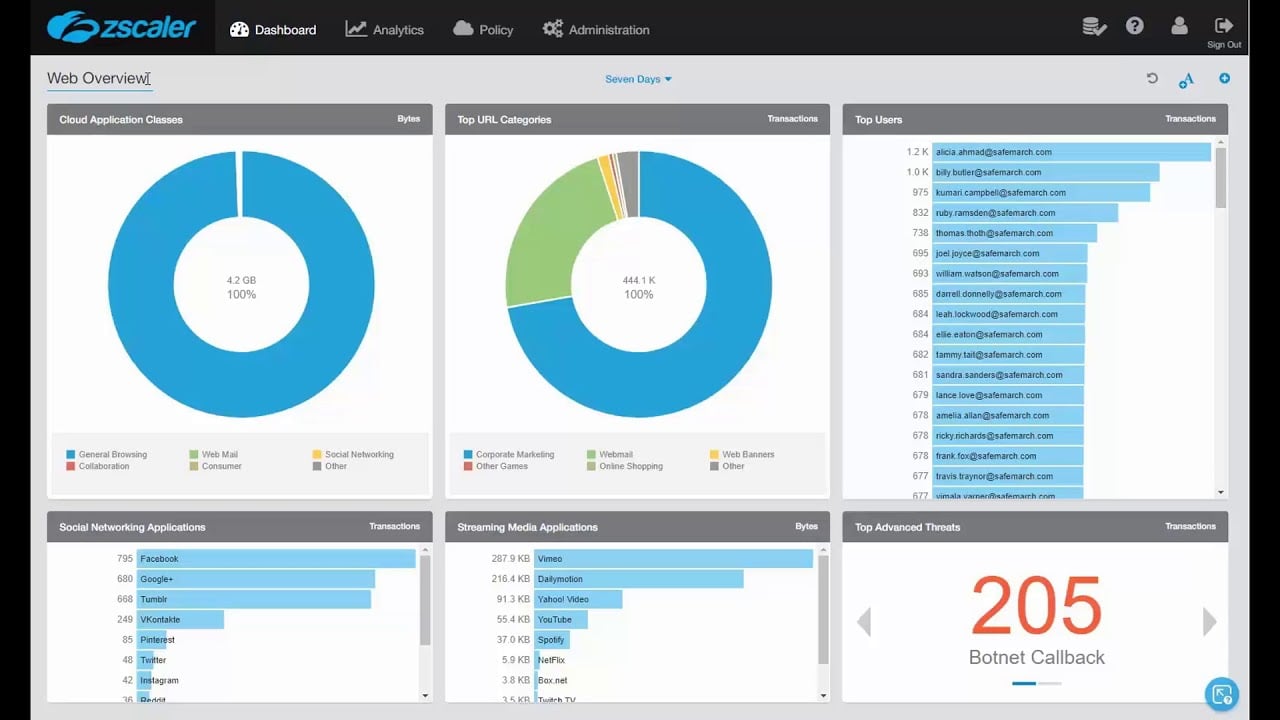This screenshot has height=720, width=1280.
Task: Click the Spotify streaming entry
Action: (x=552, y=640)
